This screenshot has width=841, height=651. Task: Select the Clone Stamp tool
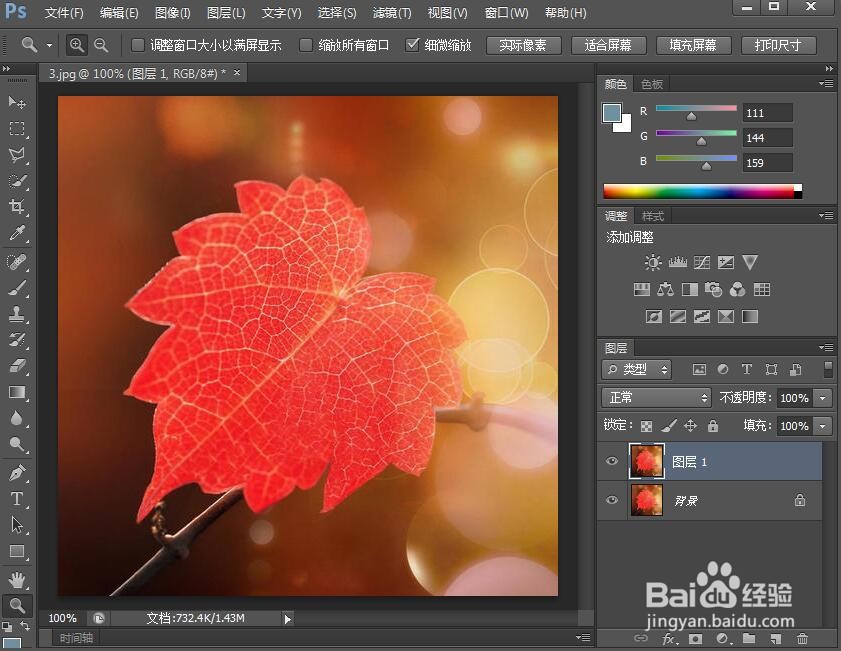[x=17, y=314]
